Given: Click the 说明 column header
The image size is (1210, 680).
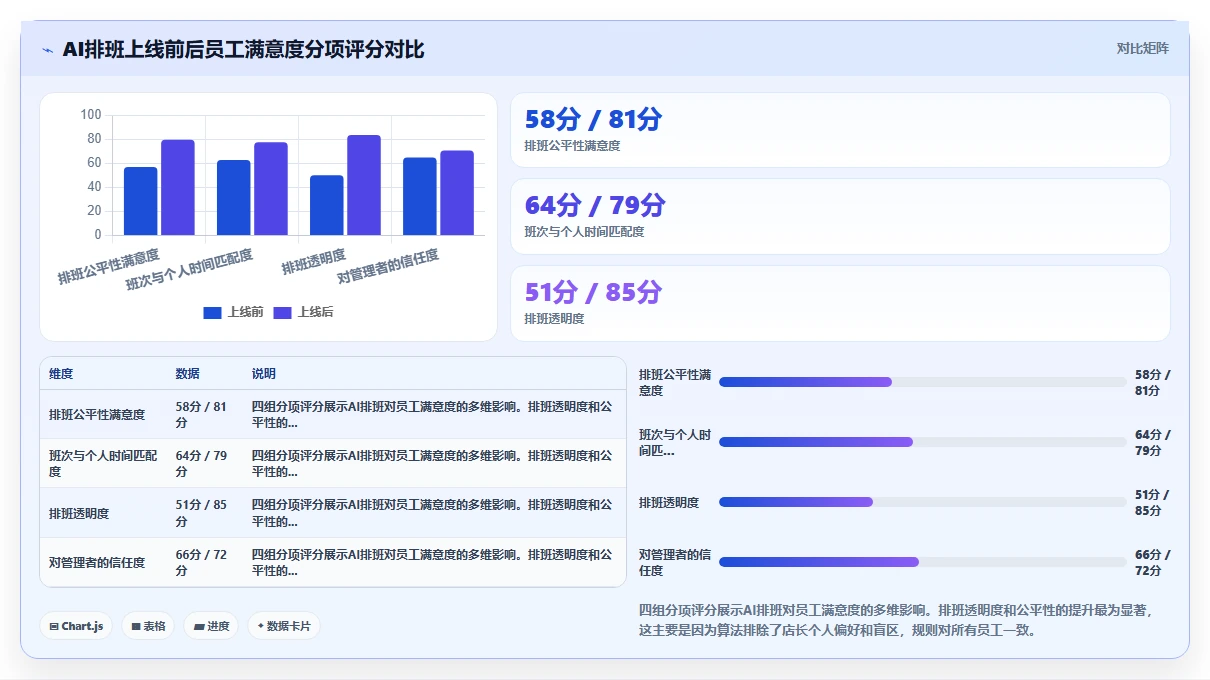Looking at the screenshot, I should pos(264,374).
